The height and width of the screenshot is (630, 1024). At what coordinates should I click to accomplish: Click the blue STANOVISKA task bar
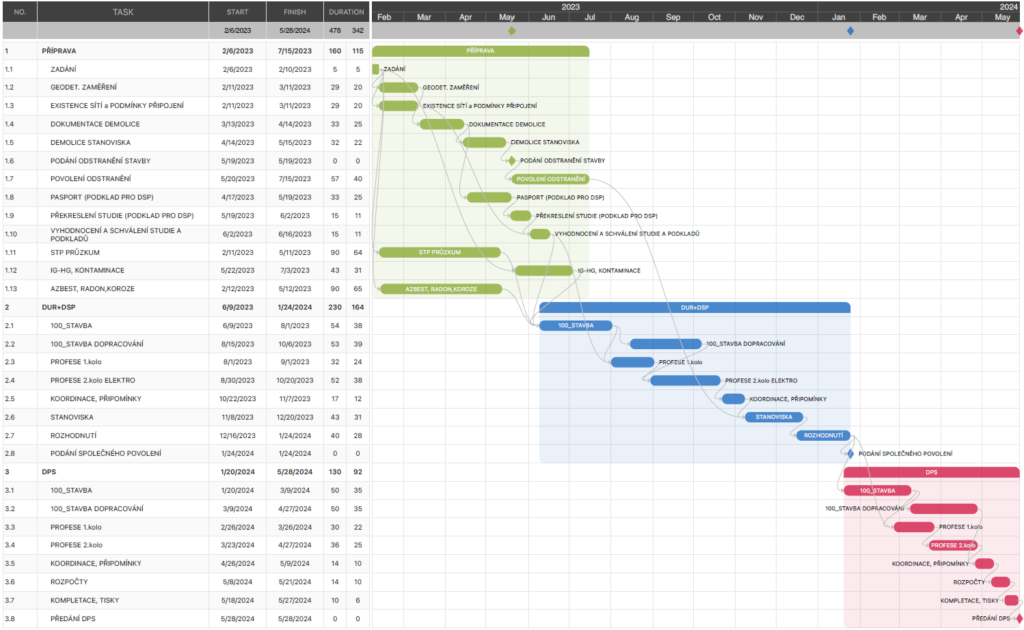tap(773, 417)
